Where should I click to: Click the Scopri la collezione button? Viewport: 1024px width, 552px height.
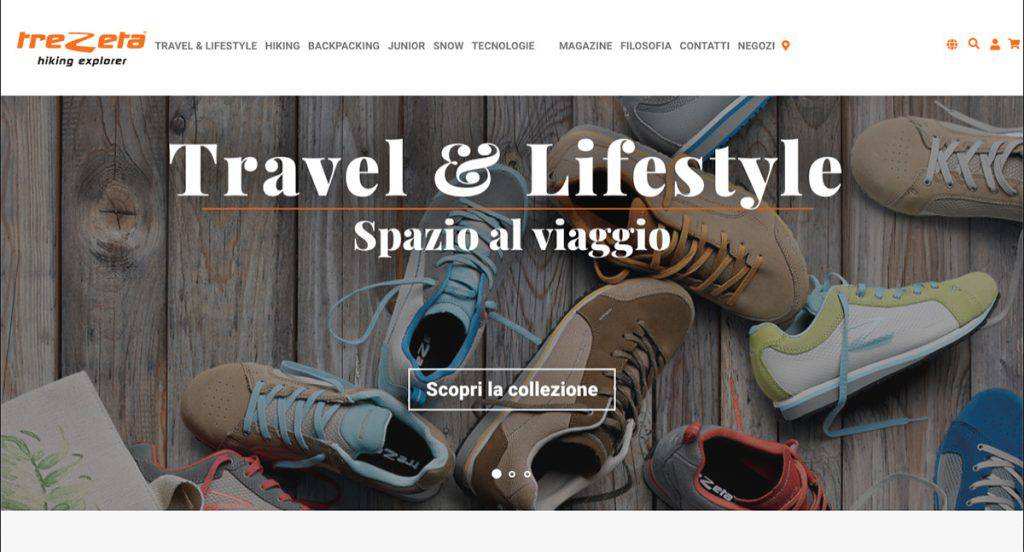pos(511,389)
